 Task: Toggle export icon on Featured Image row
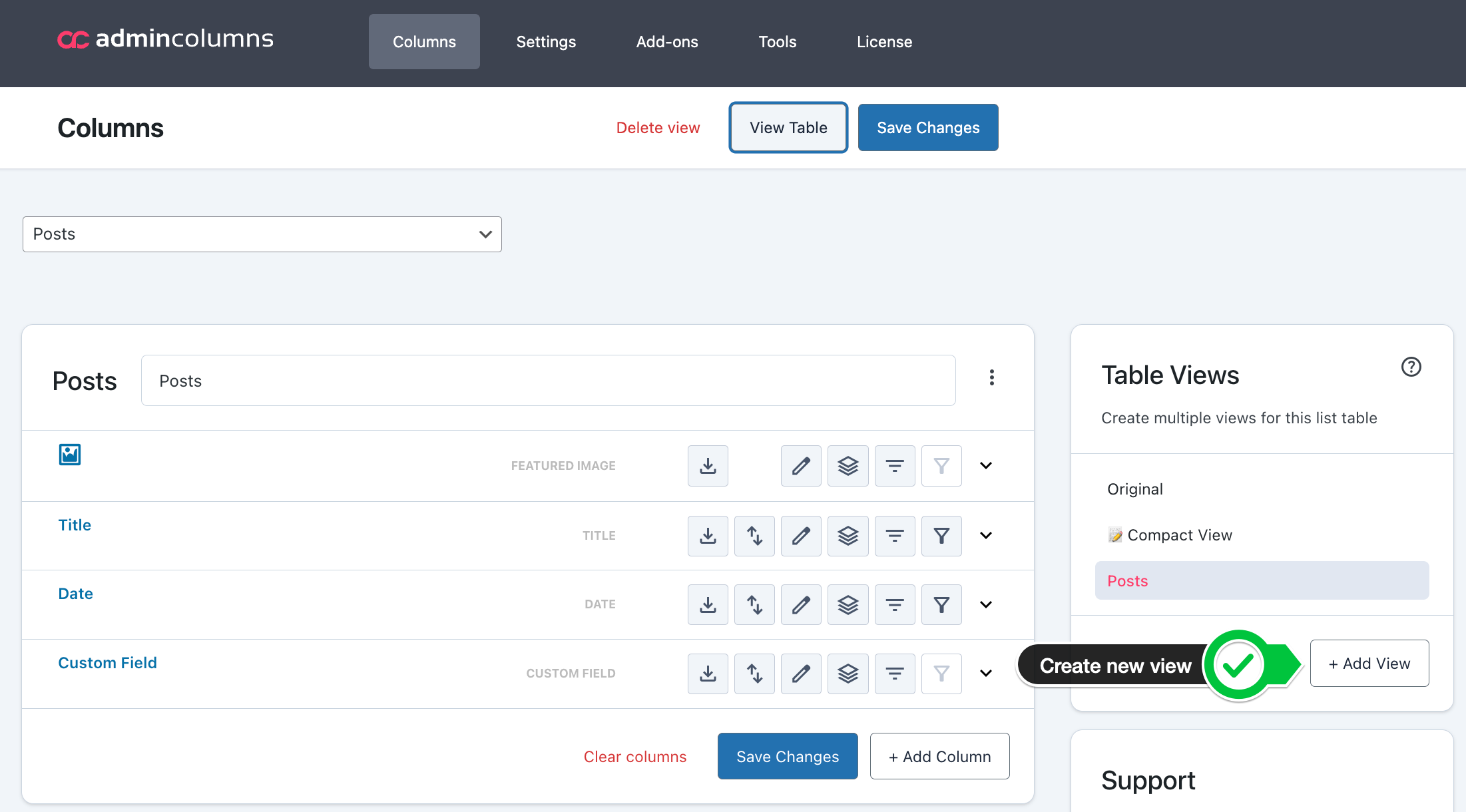pos(708,466)
